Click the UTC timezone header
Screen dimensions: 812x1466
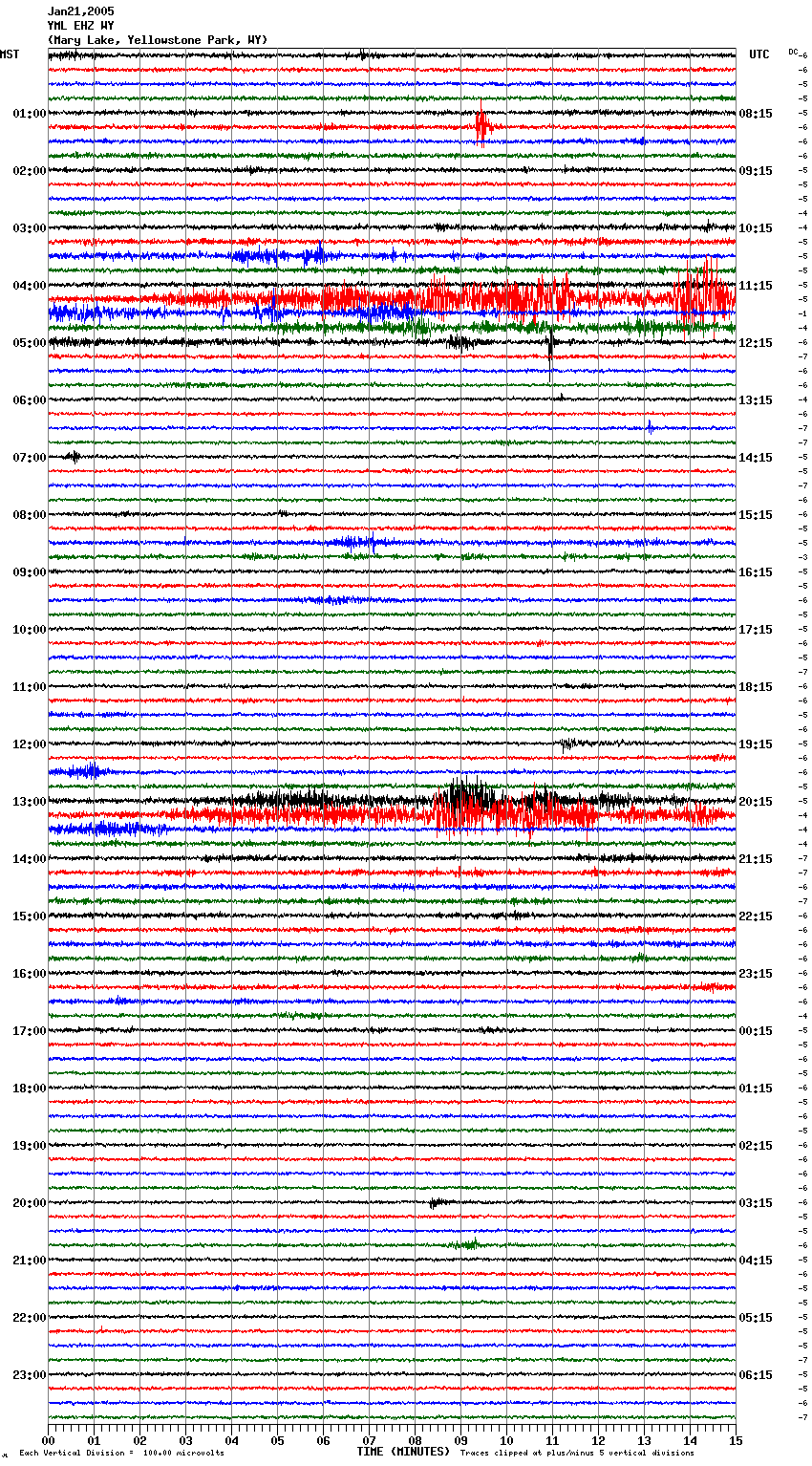point(759,54)
